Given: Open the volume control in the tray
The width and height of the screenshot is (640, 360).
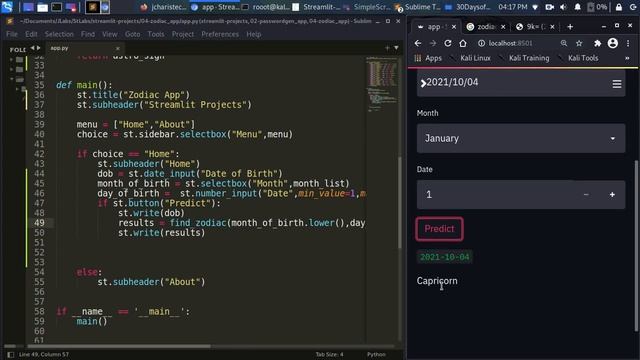Looking at the screenshot, I should [x=564, y=7].
